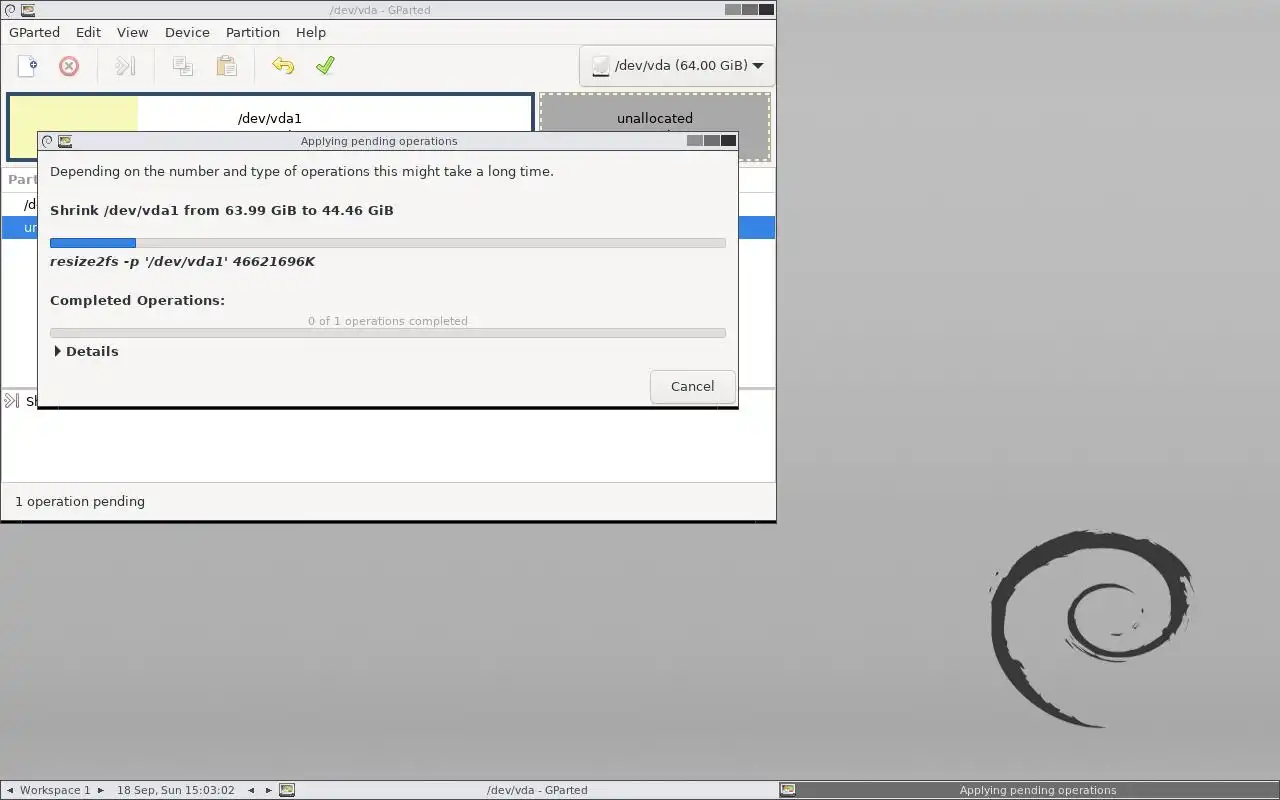Image resolution: width=1280 pixels, height=800 pixels.
Task: Click the Debian swirl icon in the GParted title bar
Action: click(10, 10)
